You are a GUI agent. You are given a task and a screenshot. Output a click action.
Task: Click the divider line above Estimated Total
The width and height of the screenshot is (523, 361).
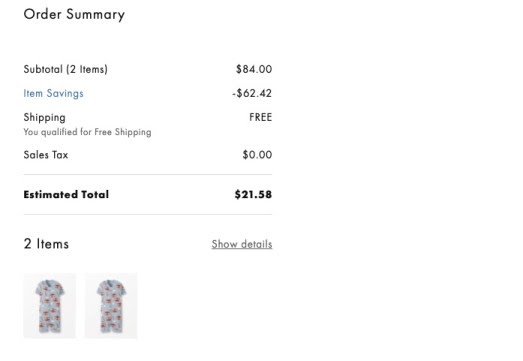(148, 174)
